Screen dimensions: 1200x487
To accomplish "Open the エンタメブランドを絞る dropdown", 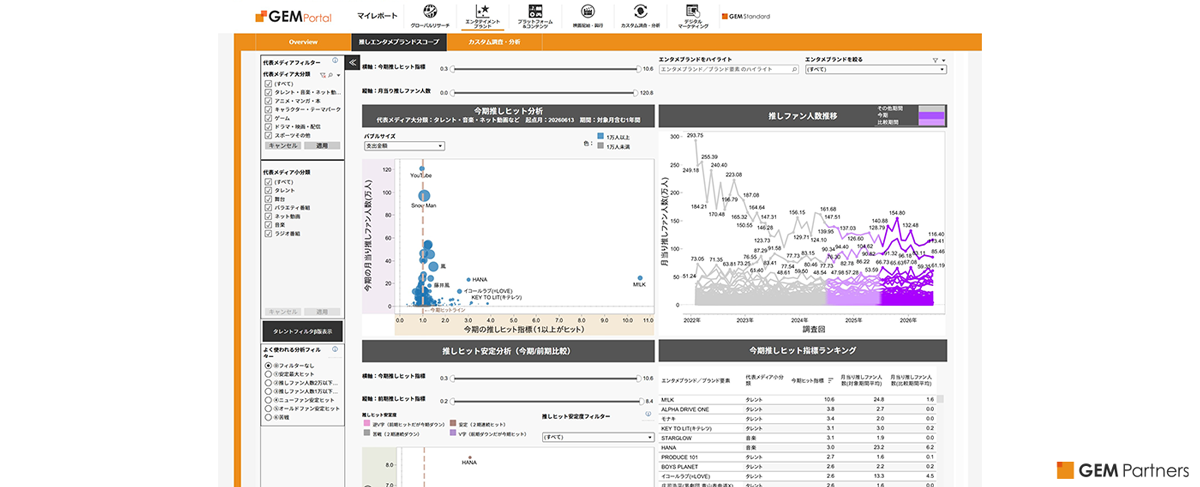I will click(875, 70).
